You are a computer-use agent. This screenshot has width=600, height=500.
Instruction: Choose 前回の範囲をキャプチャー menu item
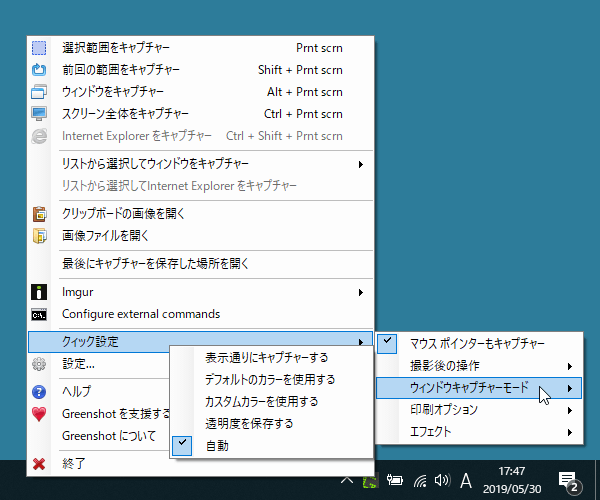[201, 70]
